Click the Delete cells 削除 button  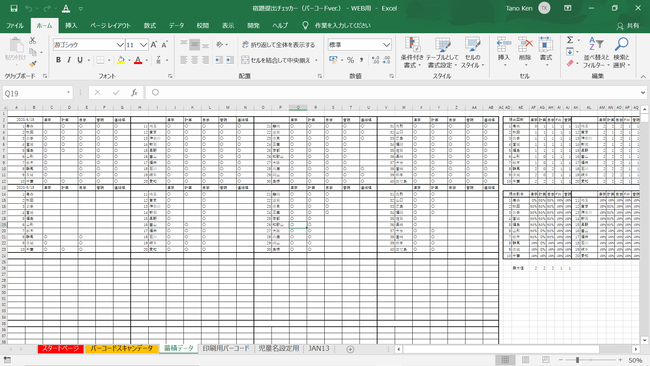[x=525, y=53]
